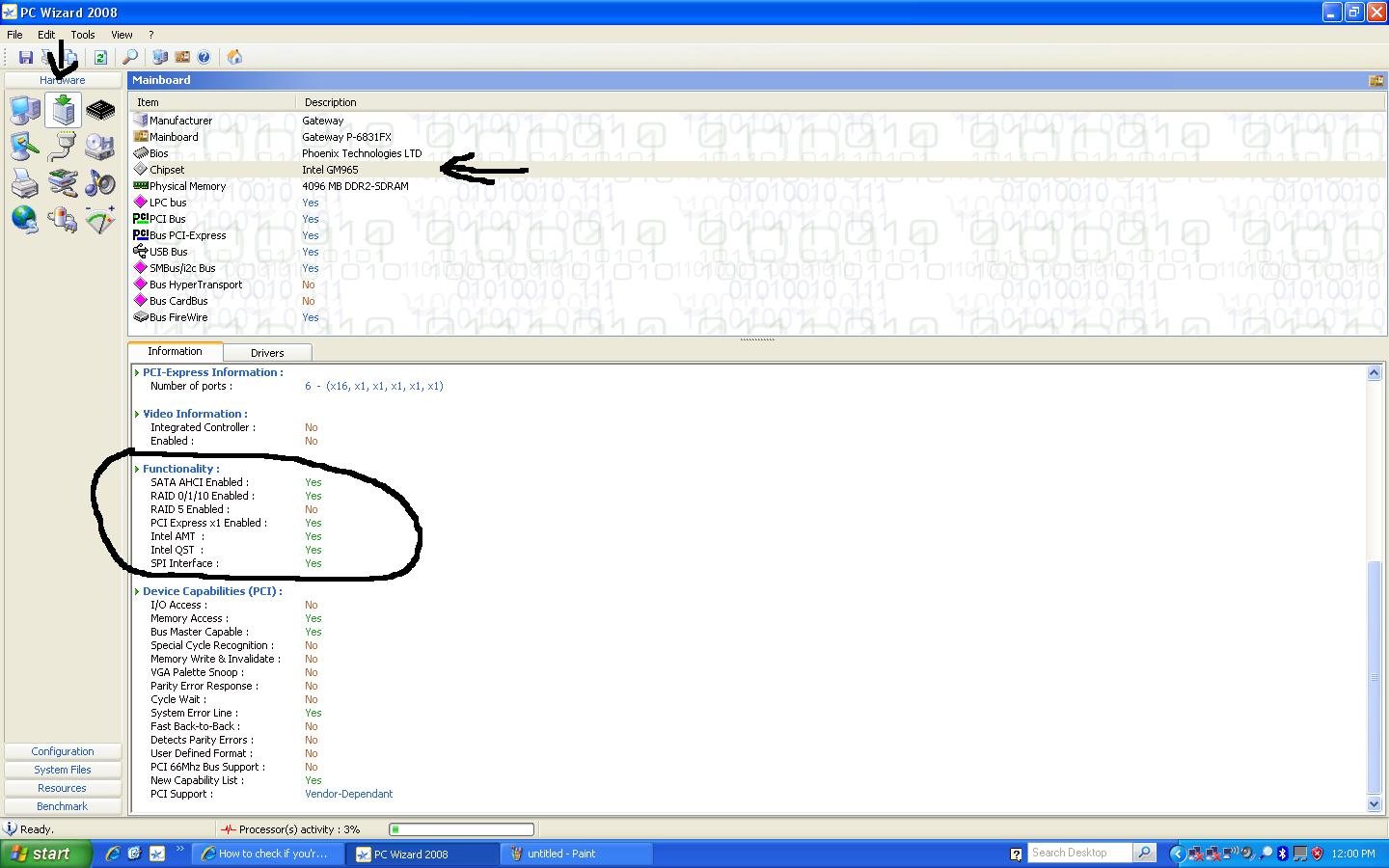The height and width of the screenshot is (868, 1389).
Task: Select the I/O Ports connector sidebar icon
Action: point(63,147)
